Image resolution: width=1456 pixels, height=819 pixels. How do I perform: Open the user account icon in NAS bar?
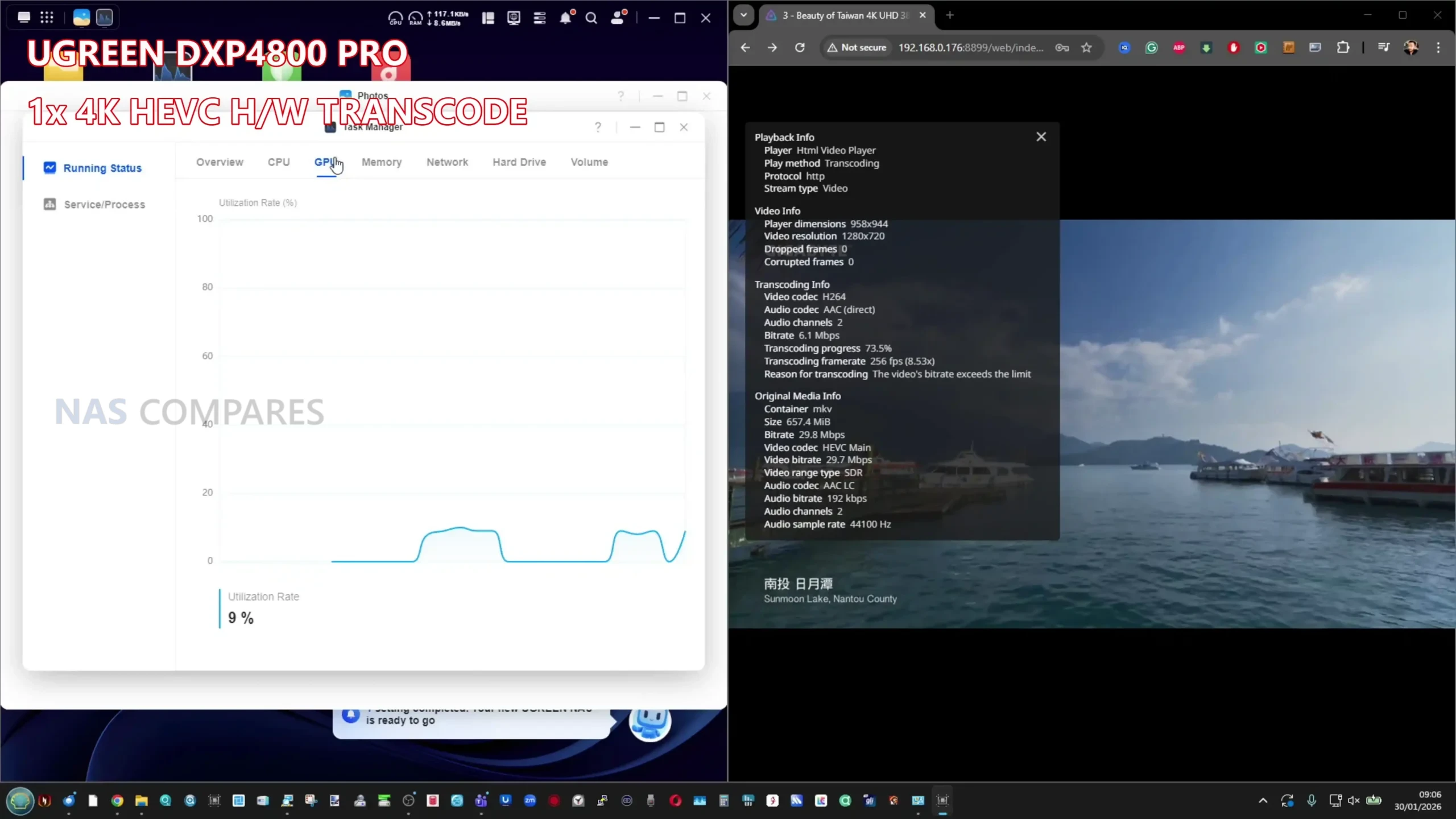[x=617, y=18]
